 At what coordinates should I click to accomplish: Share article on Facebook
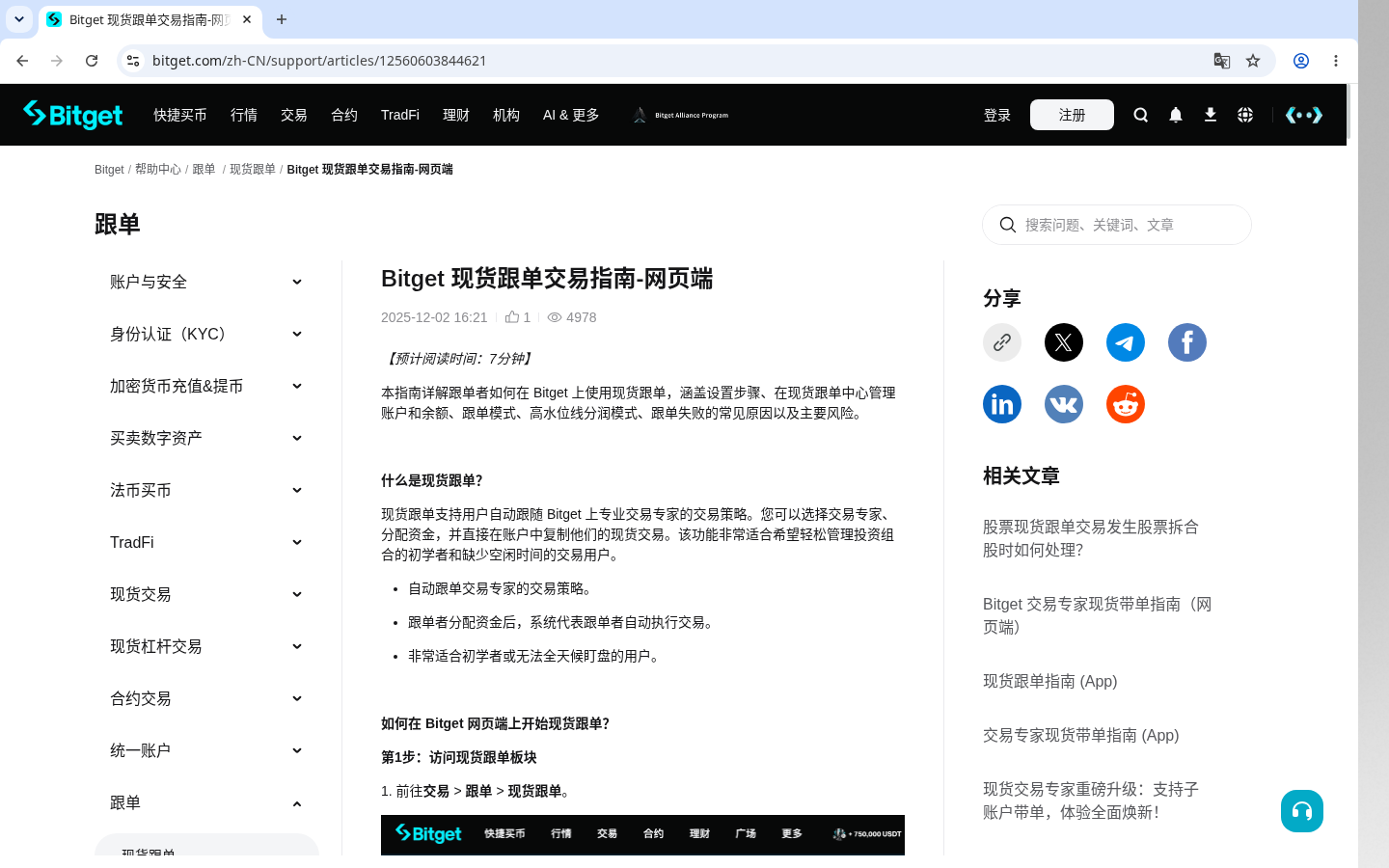pos(1187,342)
